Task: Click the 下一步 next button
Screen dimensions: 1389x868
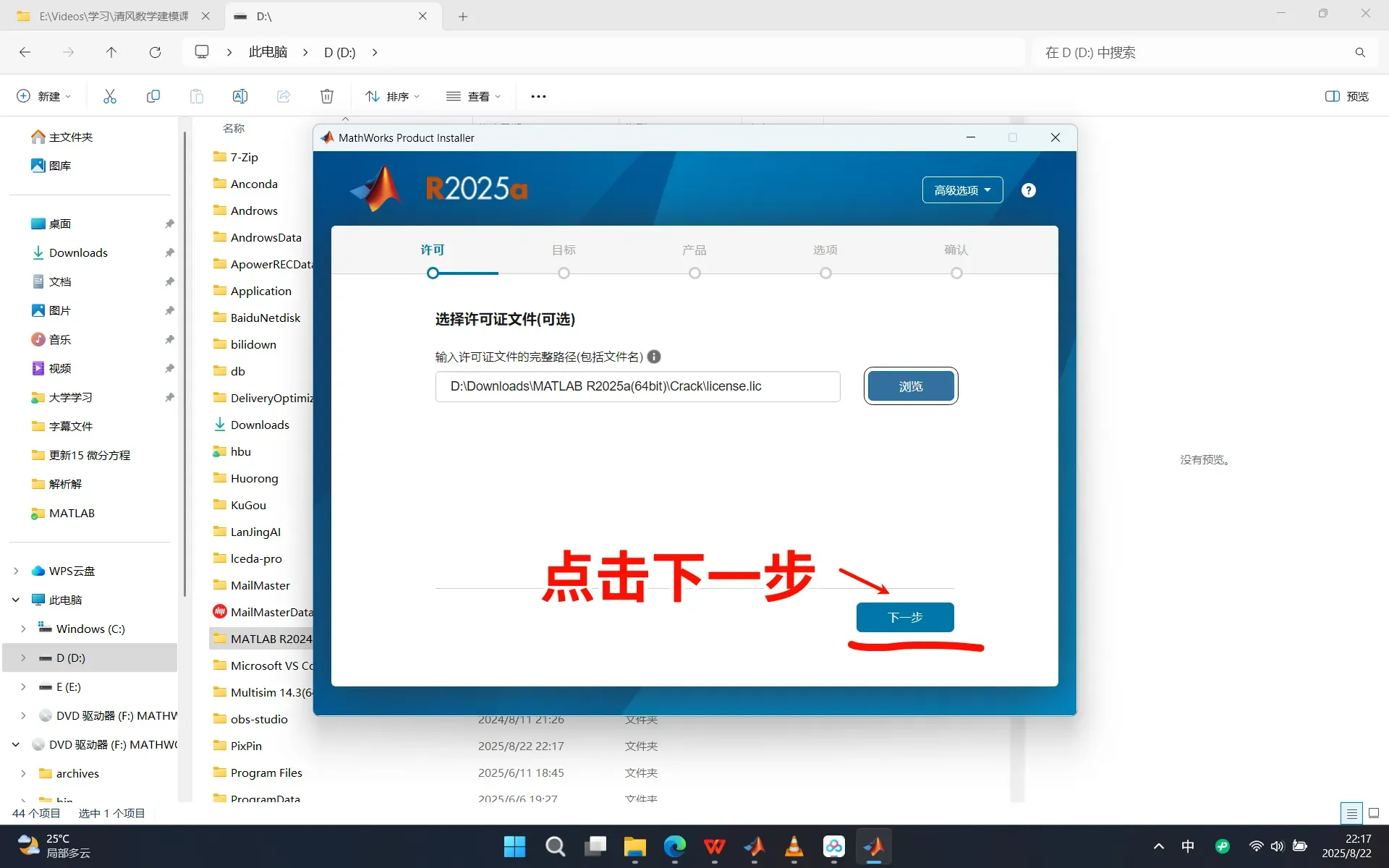Action: click(x=904, y=617)
